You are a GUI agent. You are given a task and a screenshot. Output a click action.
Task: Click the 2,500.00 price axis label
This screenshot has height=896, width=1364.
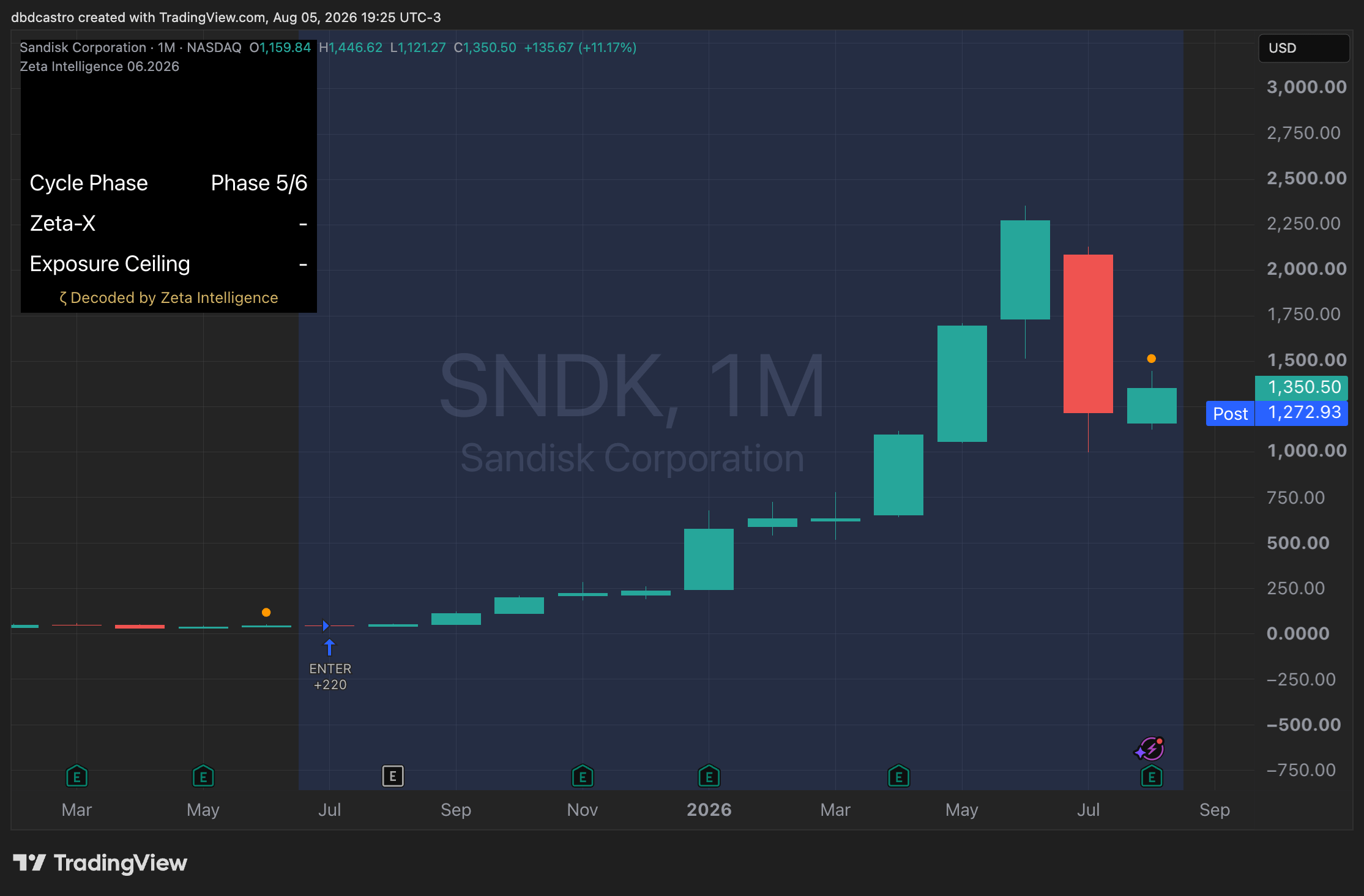coord(1306,178)
